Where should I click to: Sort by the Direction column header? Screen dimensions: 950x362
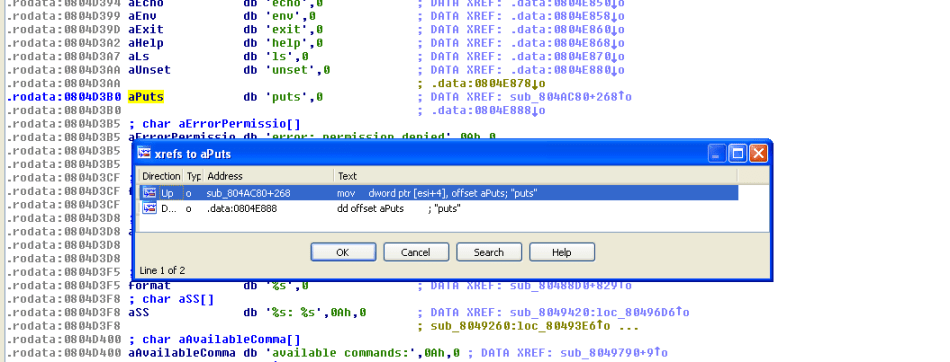click(x=161, y=176)
